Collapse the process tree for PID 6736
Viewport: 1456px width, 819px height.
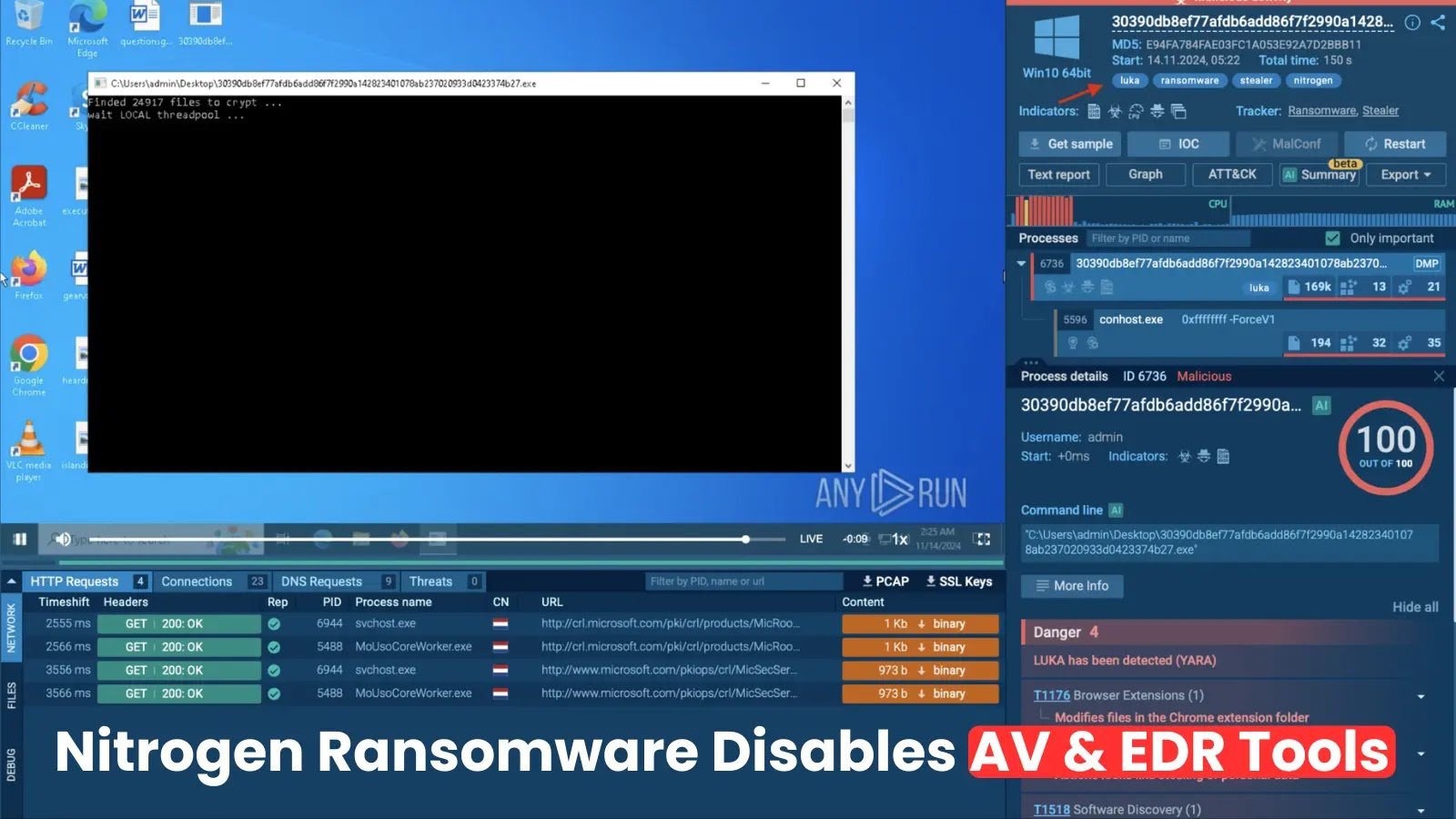[1021, 264]
